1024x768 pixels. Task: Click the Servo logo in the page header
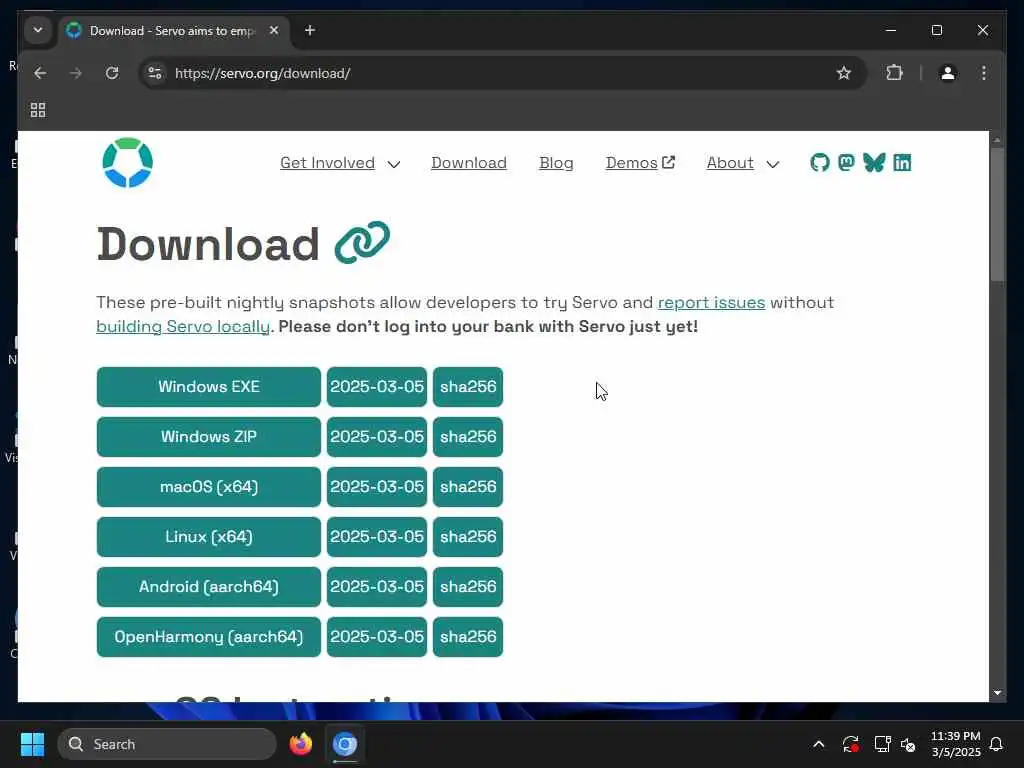tap(128, 163)
